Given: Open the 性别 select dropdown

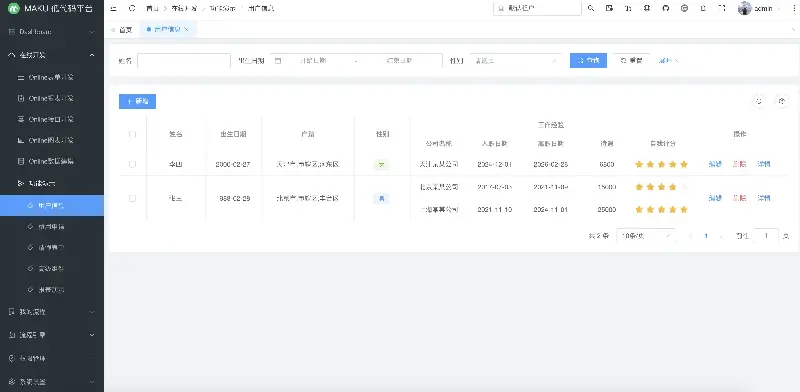Looking at the screenshot, I should click(515, 60).
